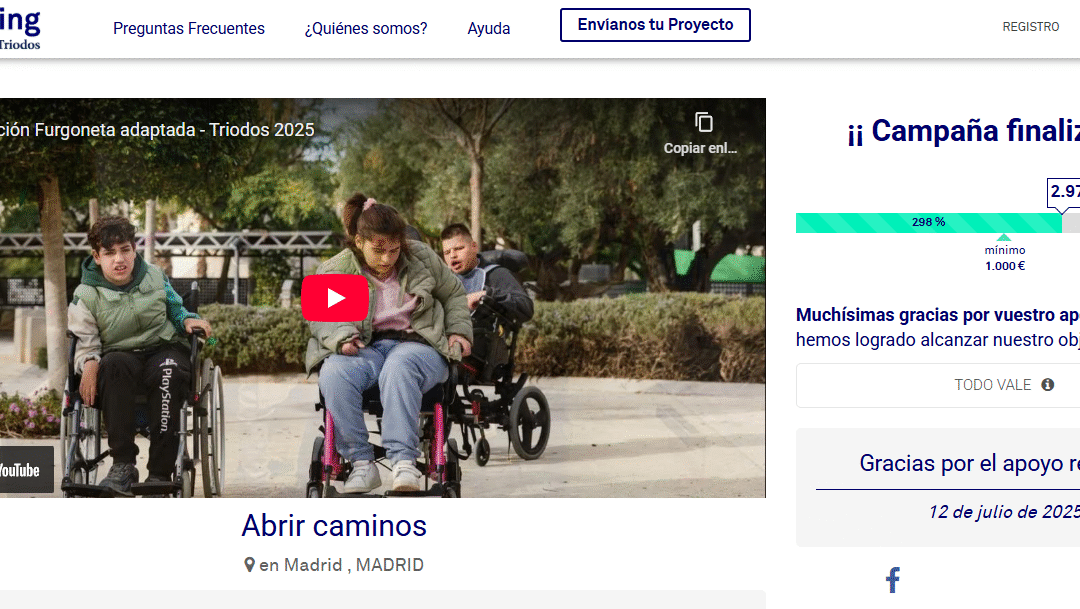Click Envíanos tu Proyecto button
Image resolution: width=1080 pixels, height=609 pixels.
tap(655, 25)
